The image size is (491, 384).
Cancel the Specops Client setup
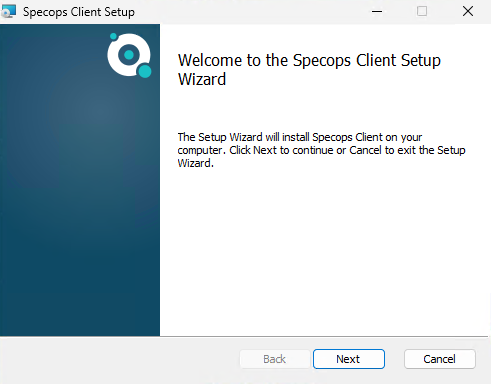click(x=440, y=359)
